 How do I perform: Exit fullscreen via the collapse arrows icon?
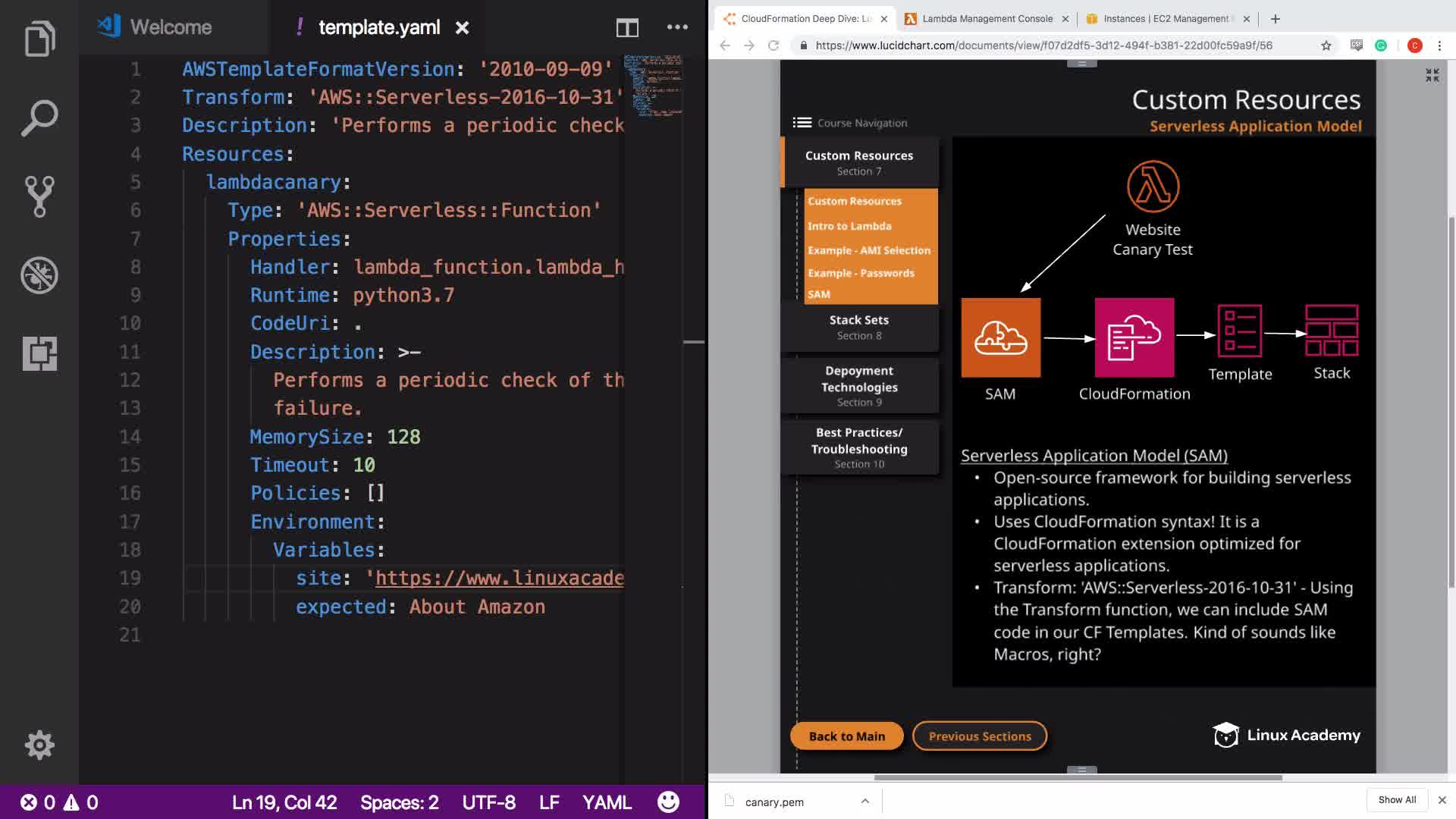click(1432, 75)
